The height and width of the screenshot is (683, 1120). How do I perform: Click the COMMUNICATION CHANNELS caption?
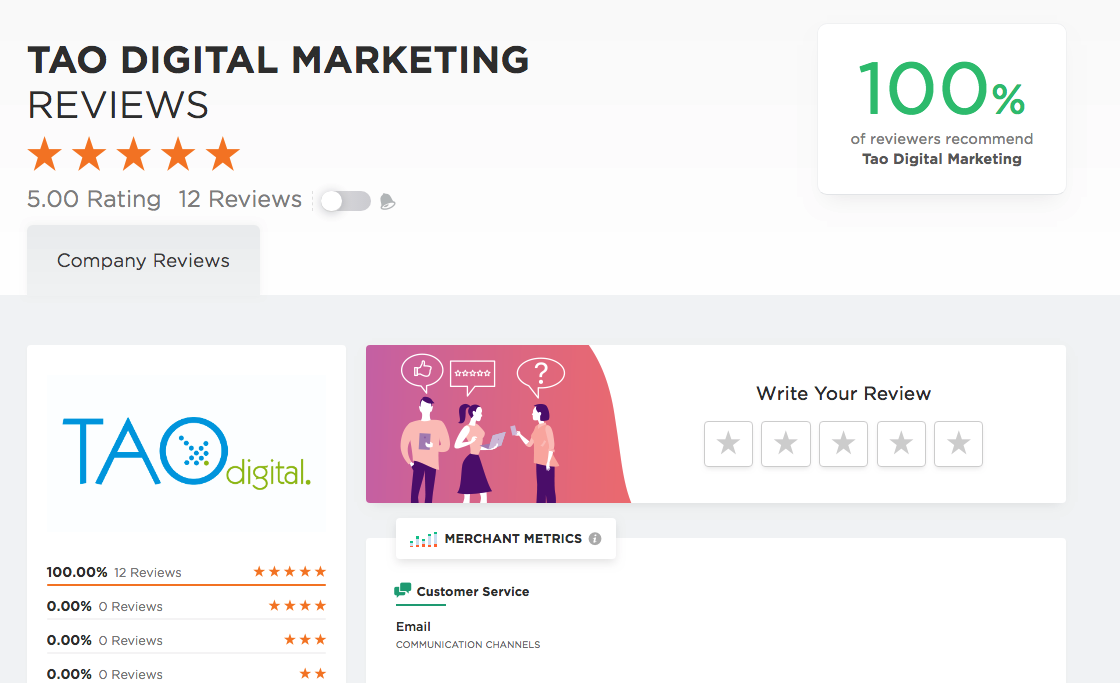468,644
